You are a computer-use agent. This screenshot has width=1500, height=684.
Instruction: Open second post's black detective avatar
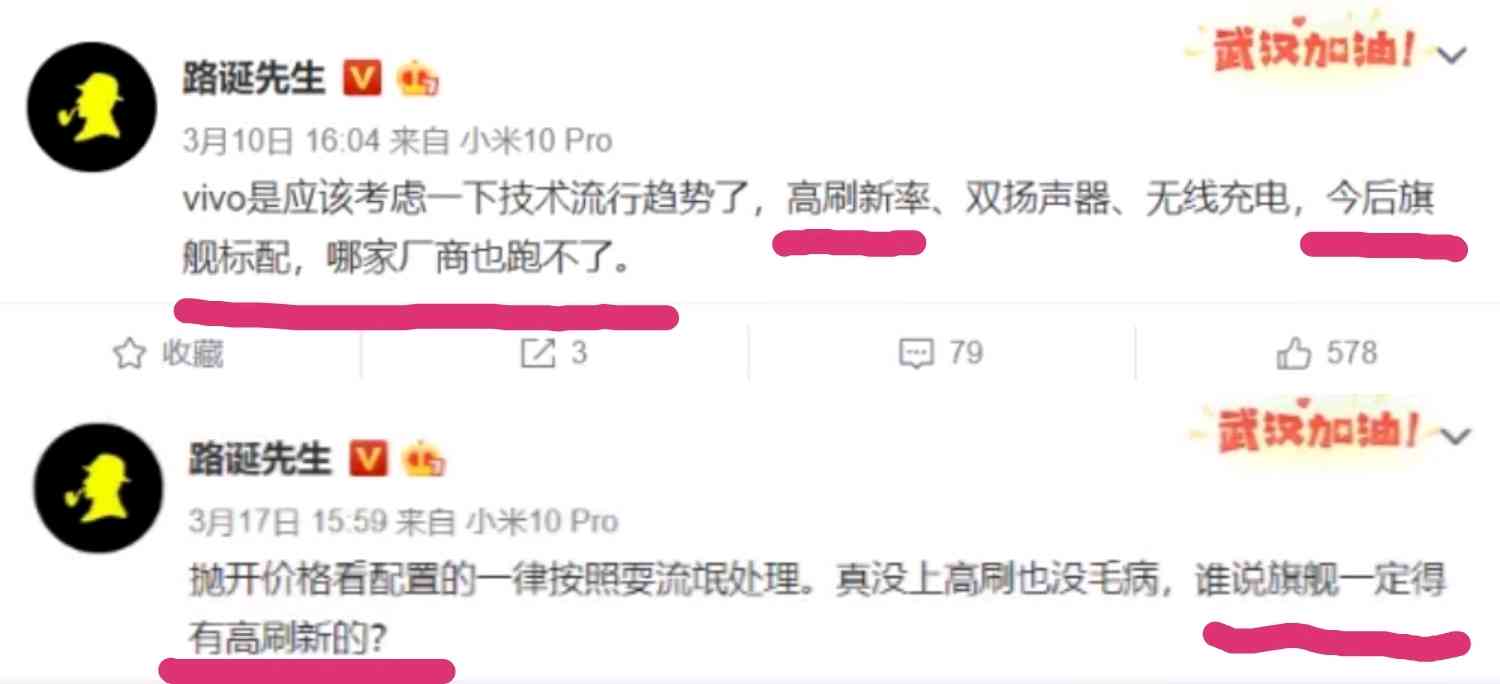click(97, 488)
